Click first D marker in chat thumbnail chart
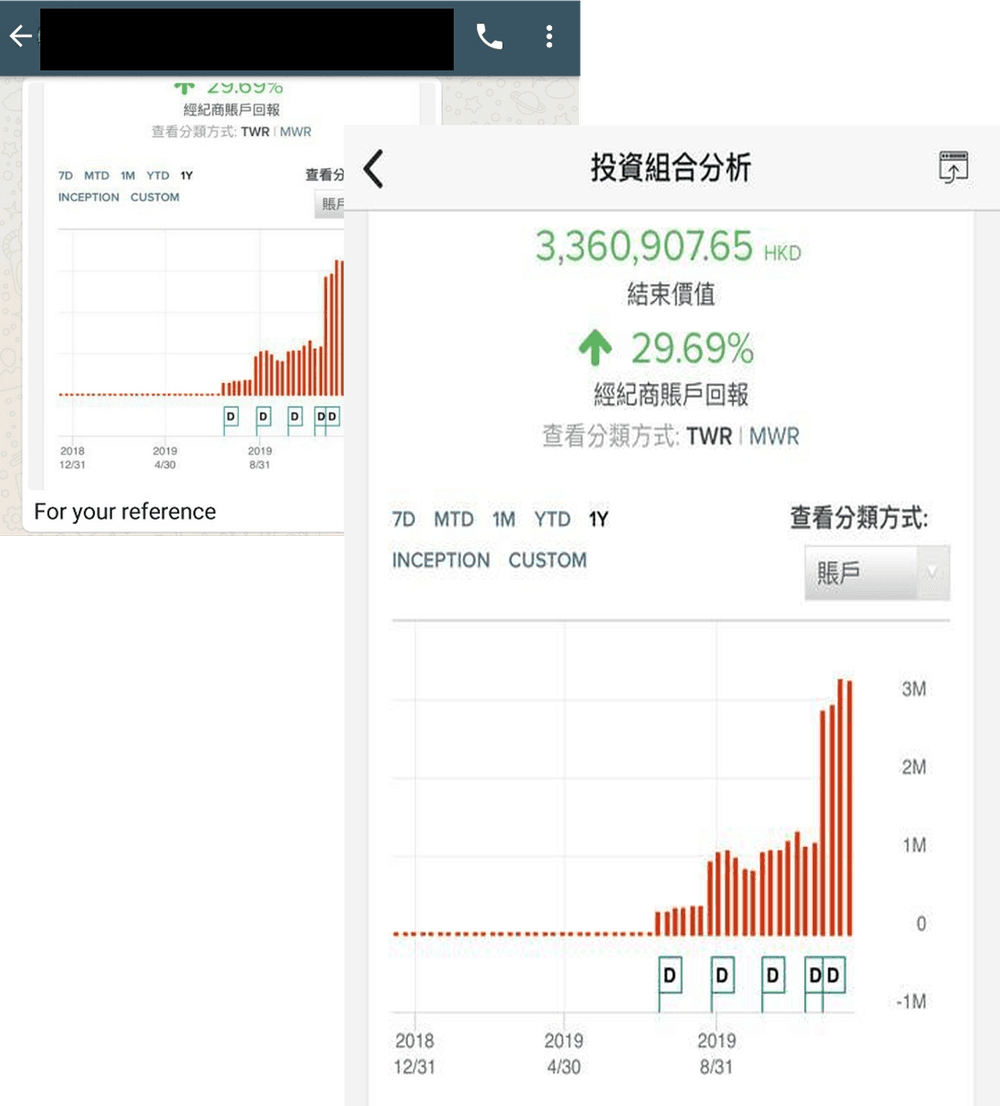The height and width of the screenshot is (1106, 1000). click(x=231, y=417)
